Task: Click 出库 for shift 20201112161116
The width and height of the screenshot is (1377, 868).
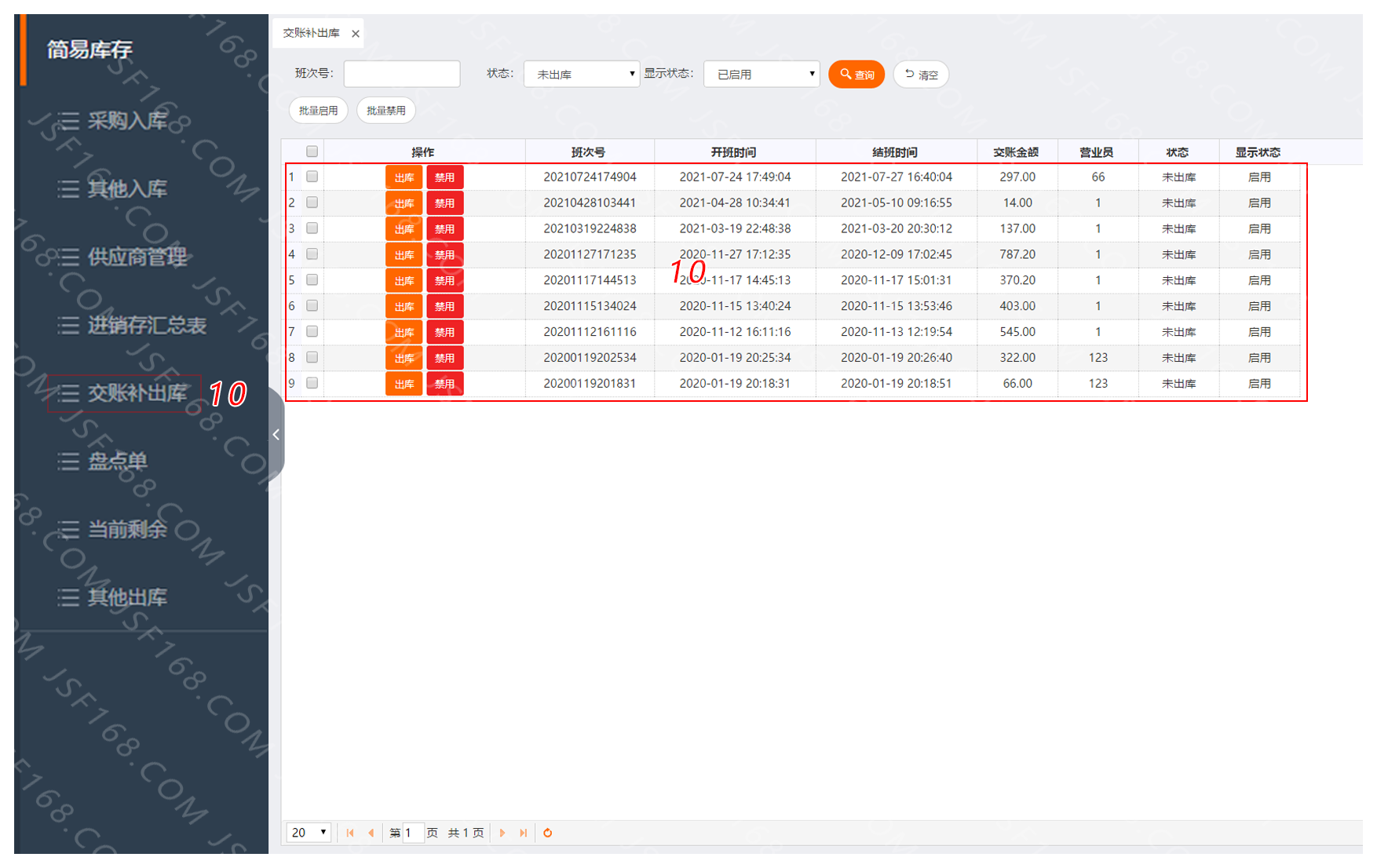Action: (404, 332)
